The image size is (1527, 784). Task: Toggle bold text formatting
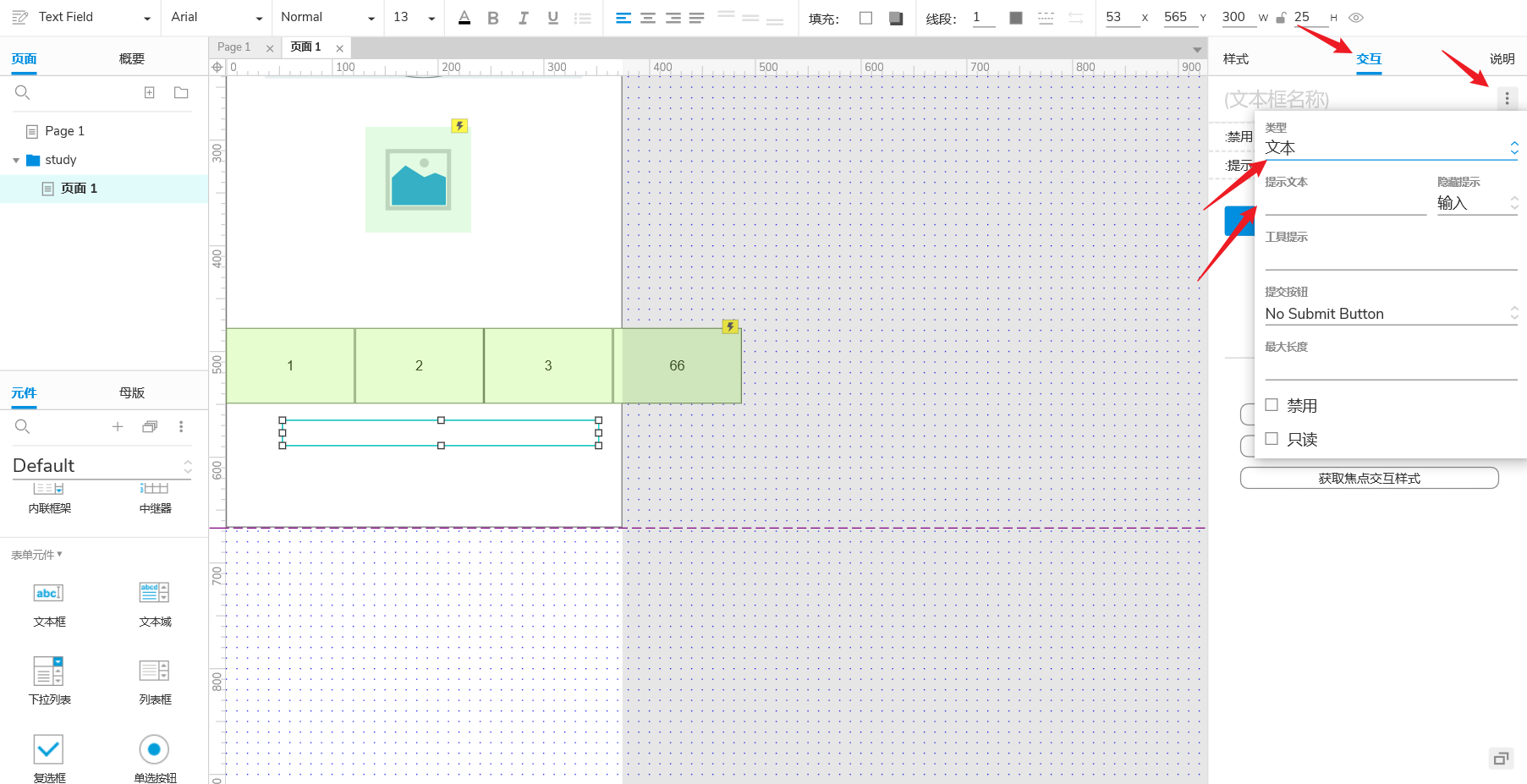[x=493, y=18]
